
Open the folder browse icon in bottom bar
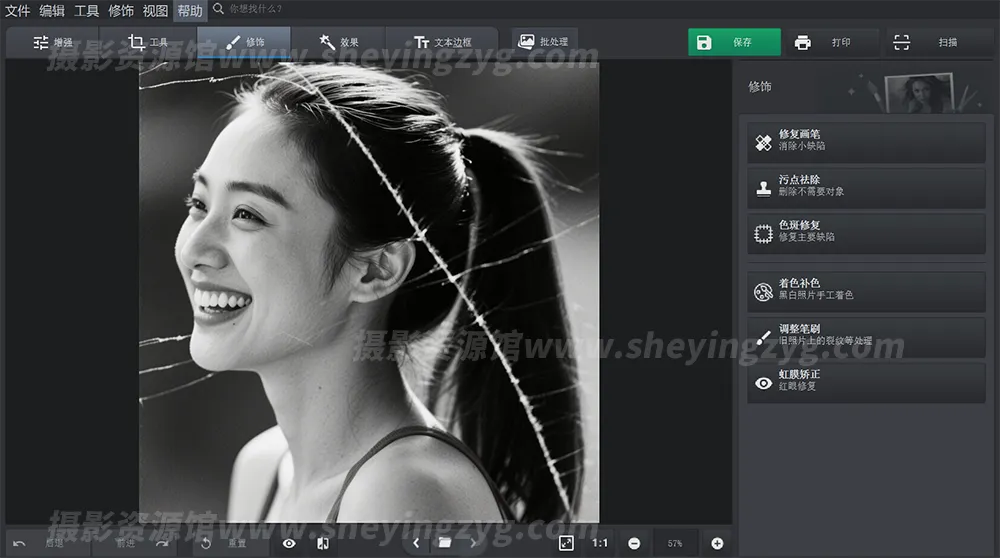click(445, 543)
